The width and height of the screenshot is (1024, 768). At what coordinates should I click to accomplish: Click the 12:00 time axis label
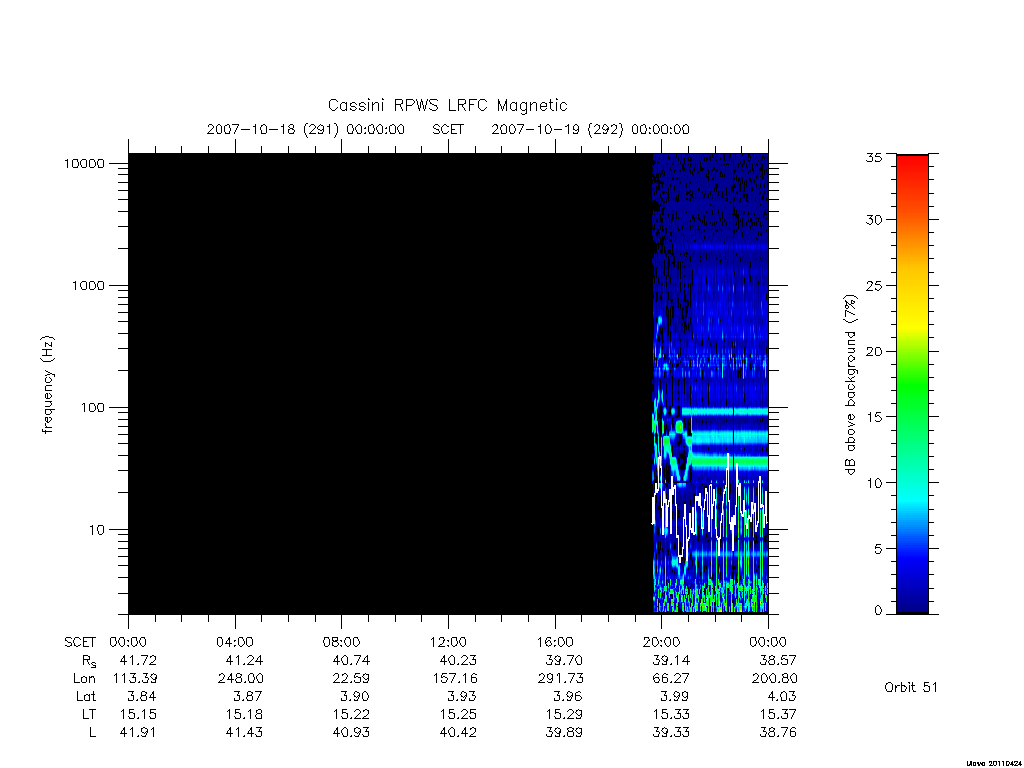click(x=449, y=642)
